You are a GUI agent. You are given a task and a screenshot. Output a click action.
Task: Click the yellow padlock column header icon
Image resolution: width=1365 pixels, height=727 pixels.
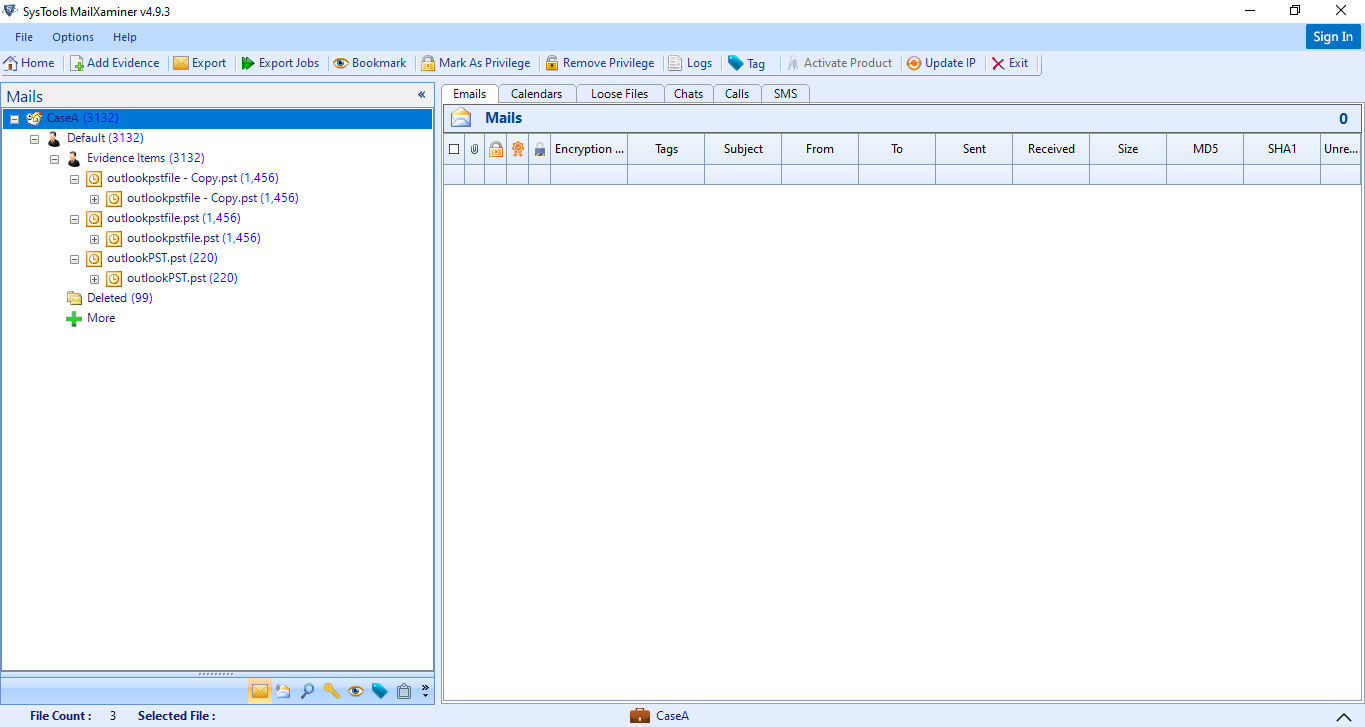tap(496, 149)
